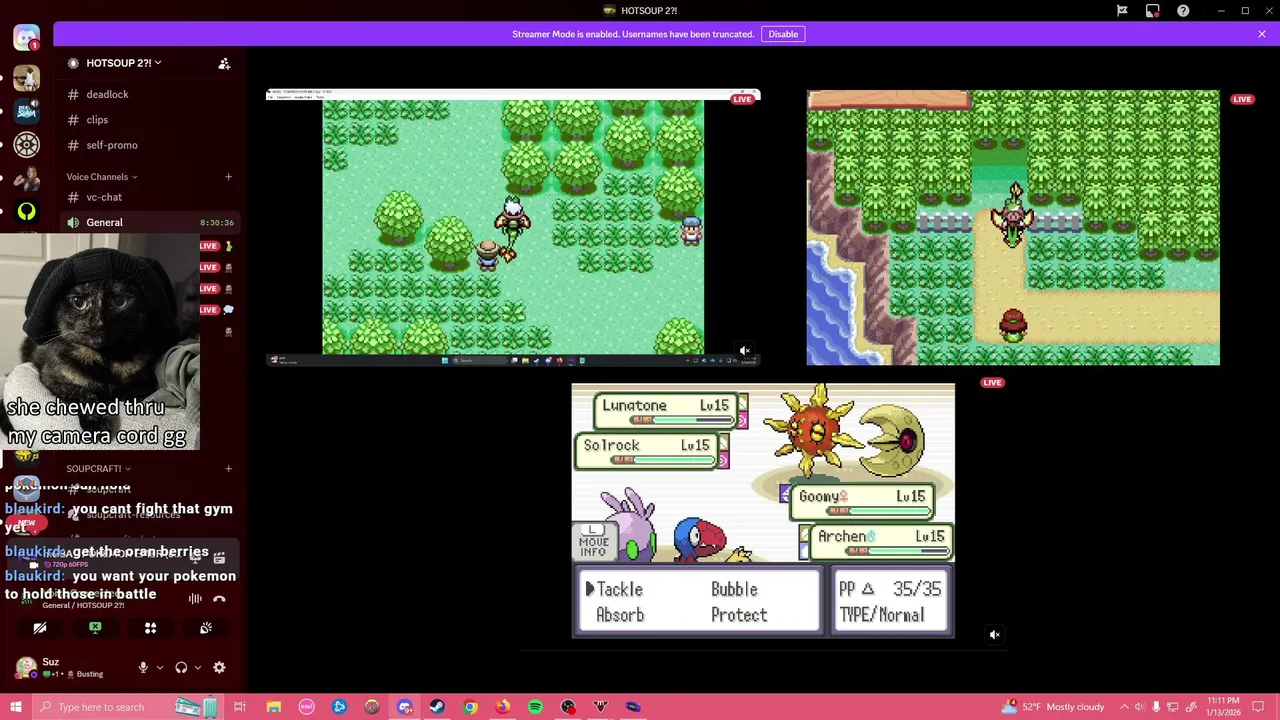This screenshot has width=1280, height=720.
Task: Open Battle.net on the taskbar
Action: coord(339,707)
